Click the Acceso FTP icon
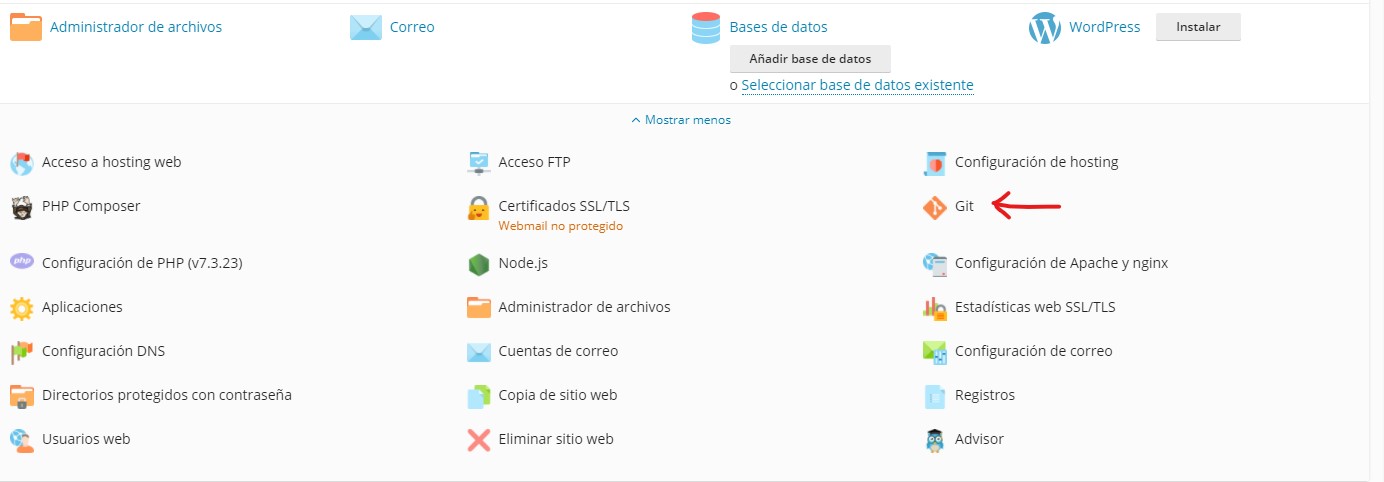1384x482 pixels. pyautogui.click(x=479, y=163)
